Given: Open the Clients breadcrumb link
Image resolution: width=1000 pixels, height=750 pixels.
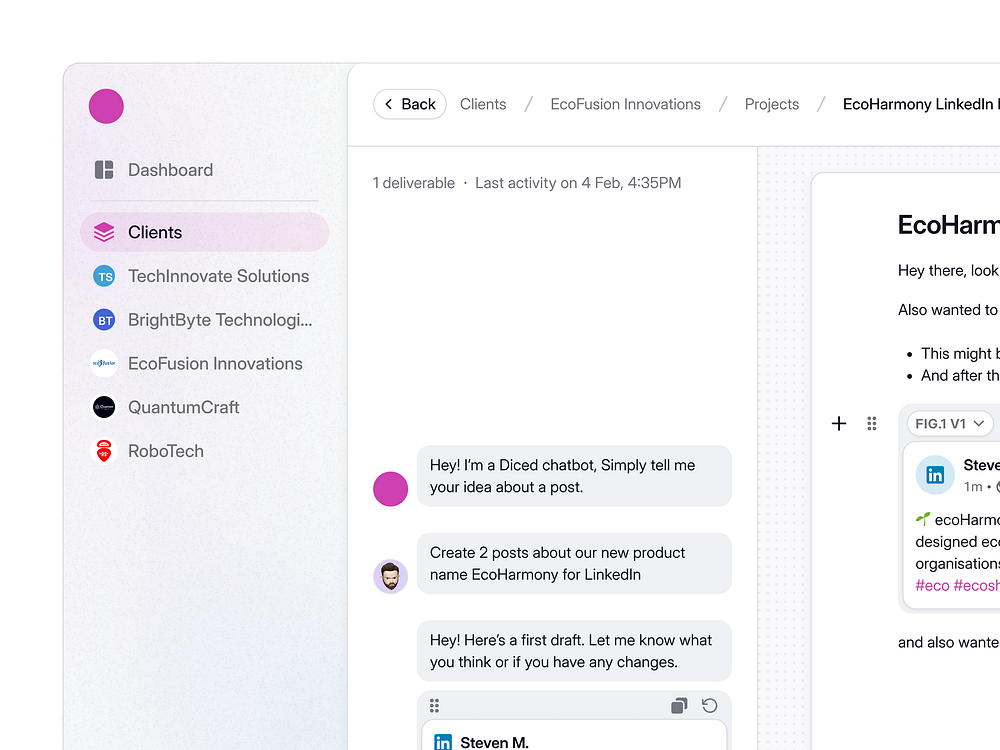Looking at the screenshot, I should pos(483,104).
